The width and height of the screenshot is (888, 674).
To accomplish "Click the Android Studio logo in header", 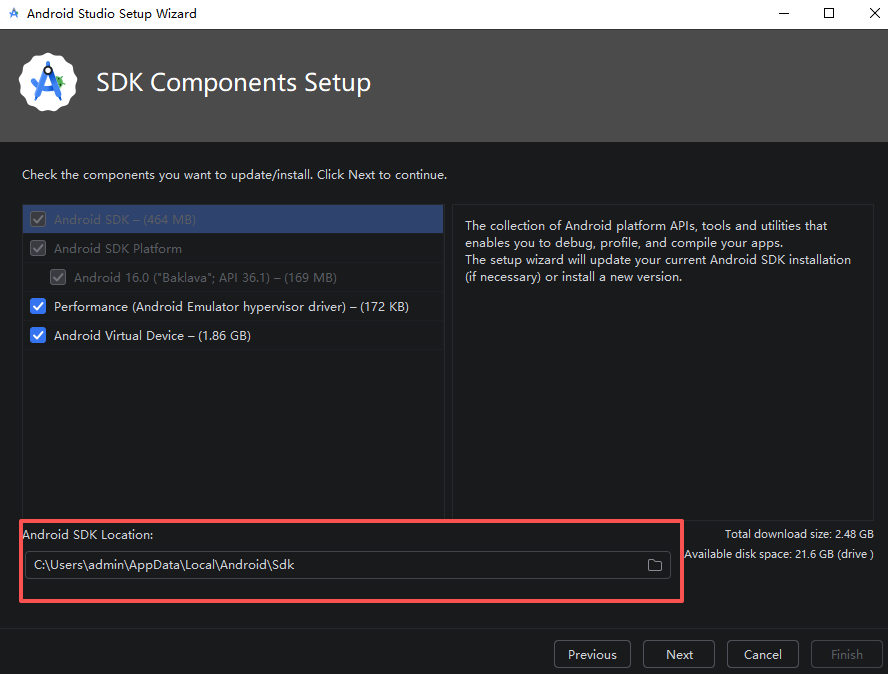I will [x=48, y=83].
